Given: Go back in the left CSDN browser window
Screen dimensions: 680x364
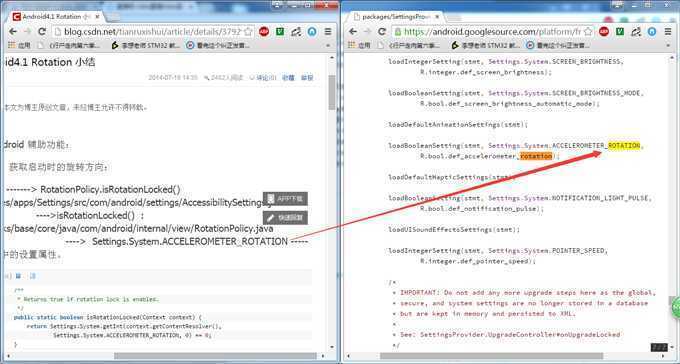Looking at the screenshot, I should [x=13, y=31].
